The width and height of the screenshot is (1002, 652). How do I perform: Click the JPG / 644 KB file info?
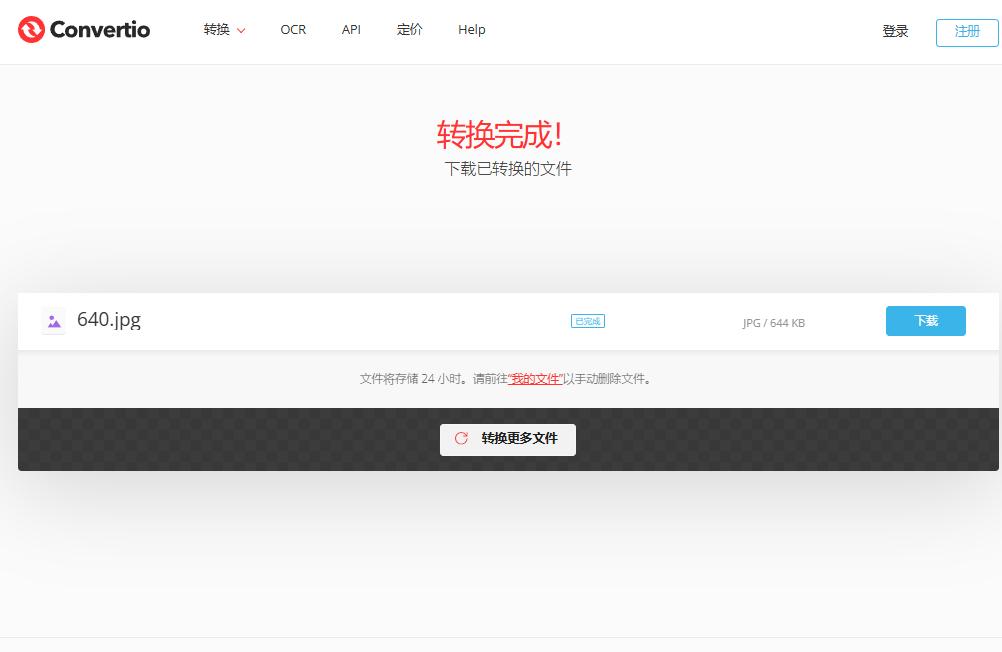pyautogui.click(x=773, y=323)
